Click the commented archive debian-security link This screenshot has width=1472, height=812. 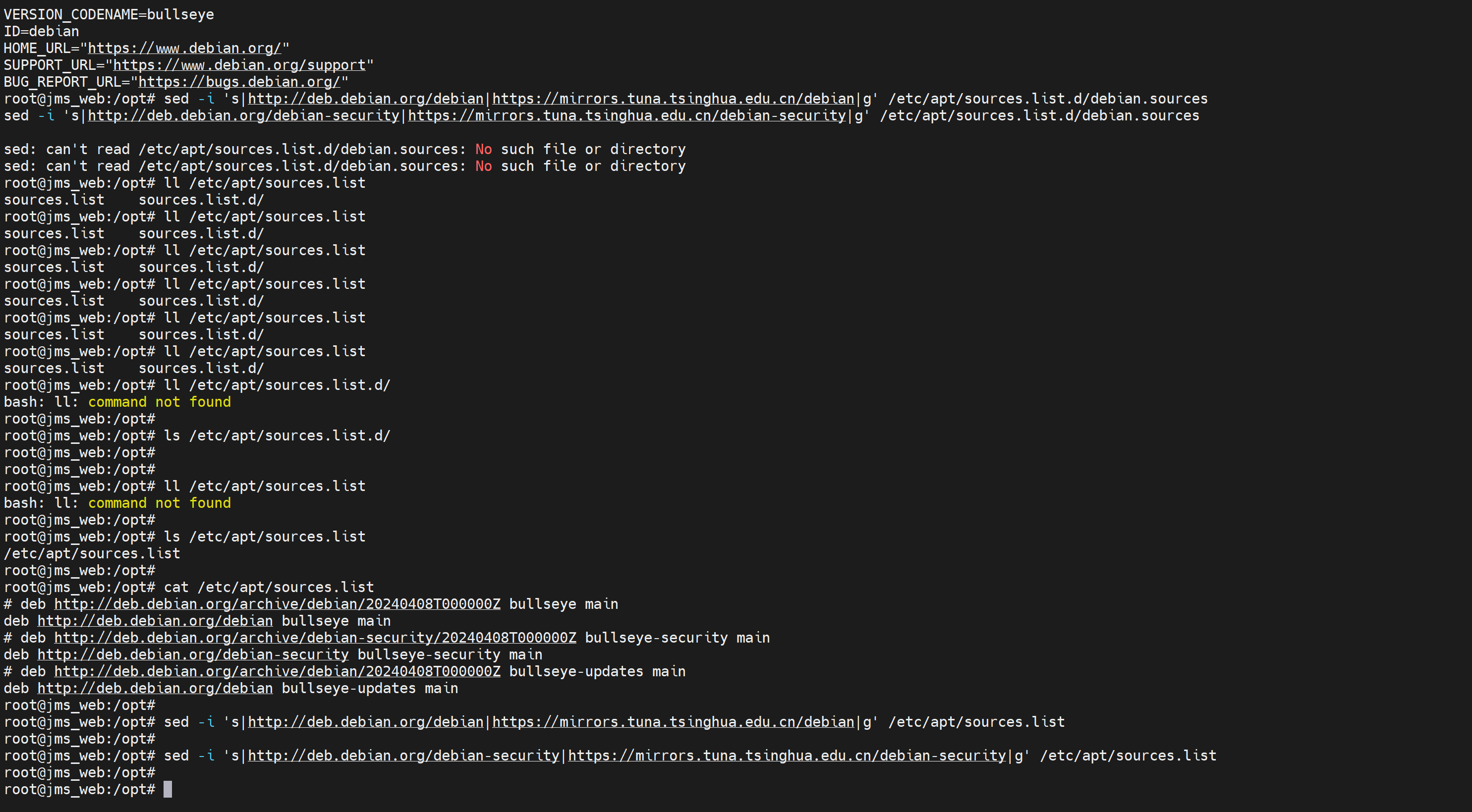[x=315, y=638]
